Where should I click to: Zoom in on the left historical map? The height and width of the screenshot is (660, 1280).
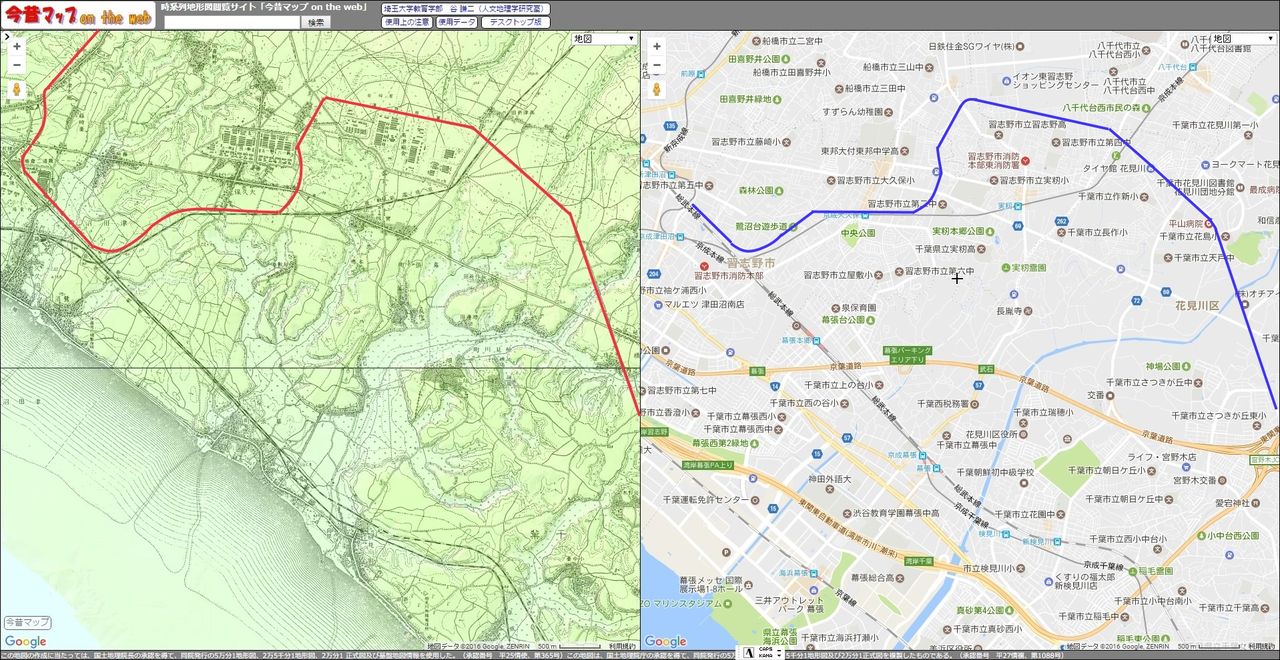coord(16,46)
